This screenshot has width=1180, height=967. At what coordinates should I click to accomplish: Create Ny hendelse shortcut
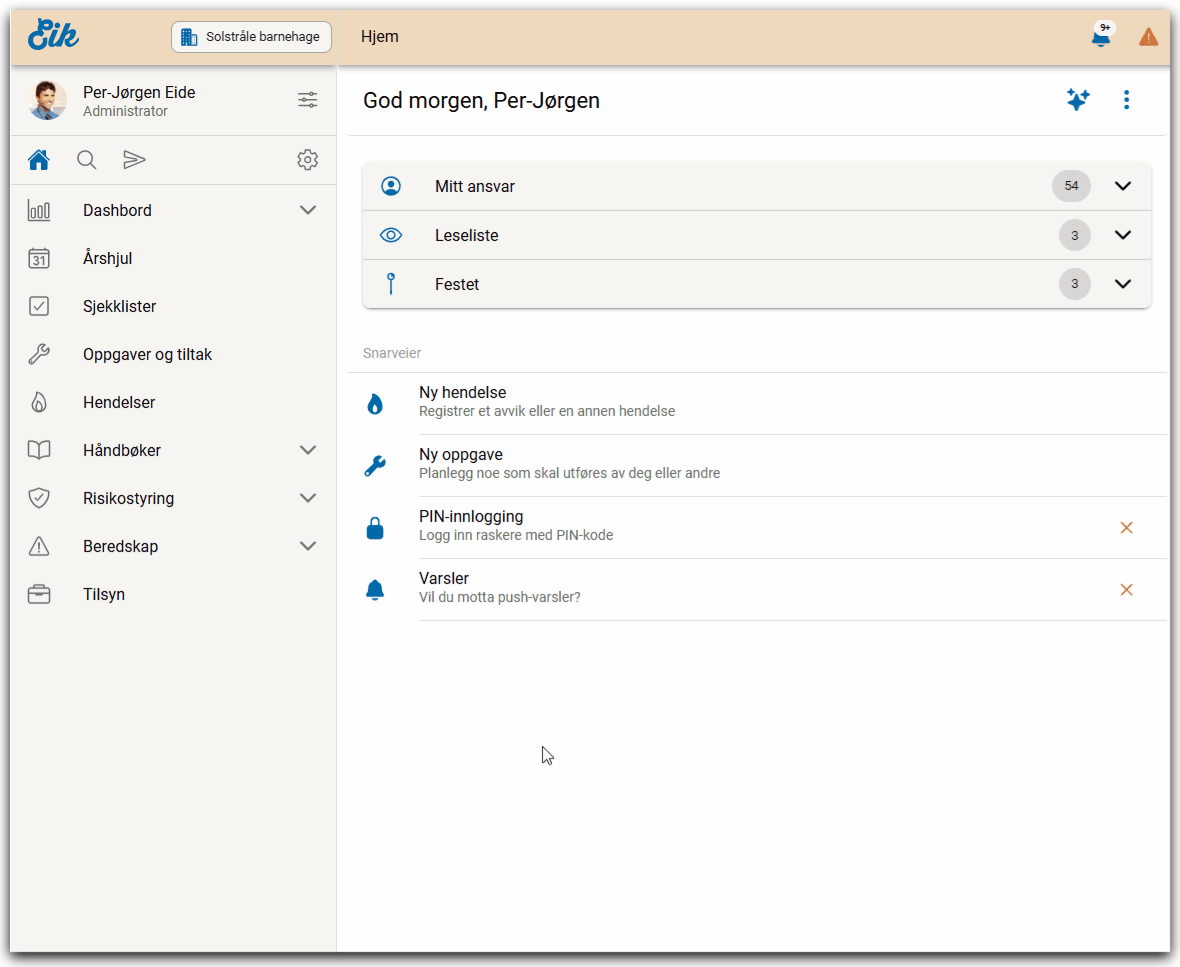pyautogui.click(x=462, y=402)
